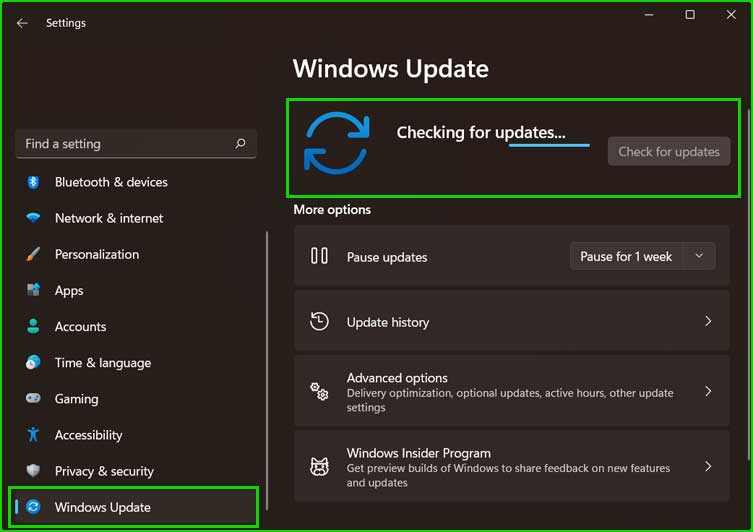Click the Time & language globe icon
This screenshot has width=753, height=532.
(33, 363)
